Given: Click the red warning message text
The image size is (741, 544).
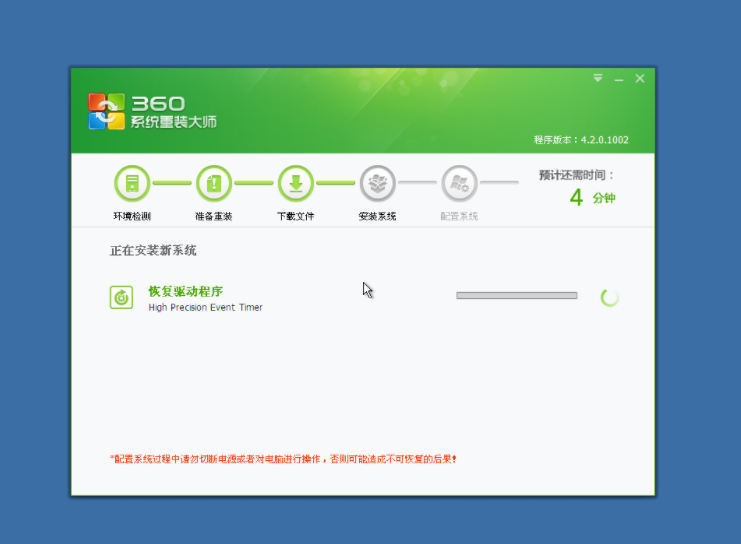Looking at the screenshot, I should tap(283, 459).
